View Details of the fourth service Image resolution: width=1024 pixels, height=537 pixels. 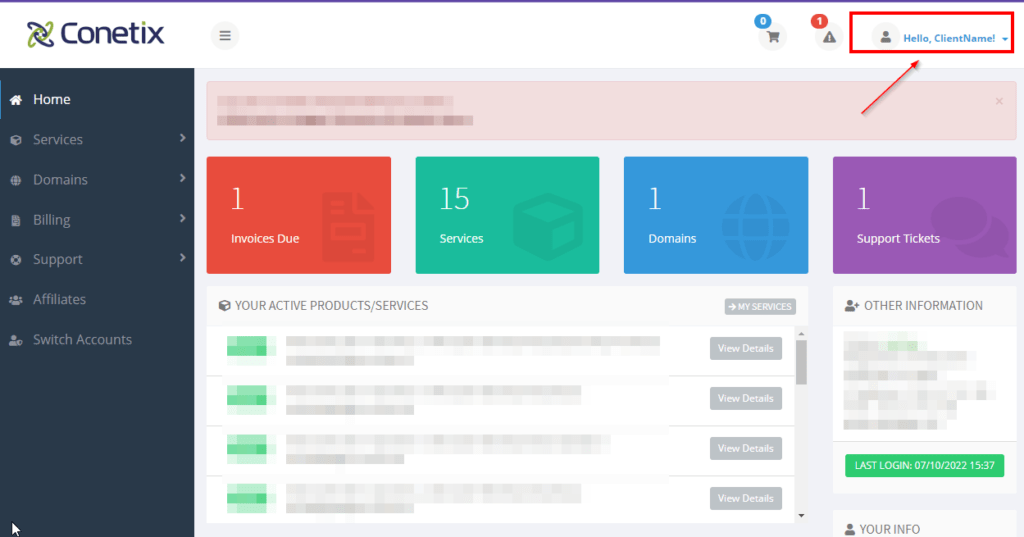click(746, 498)
